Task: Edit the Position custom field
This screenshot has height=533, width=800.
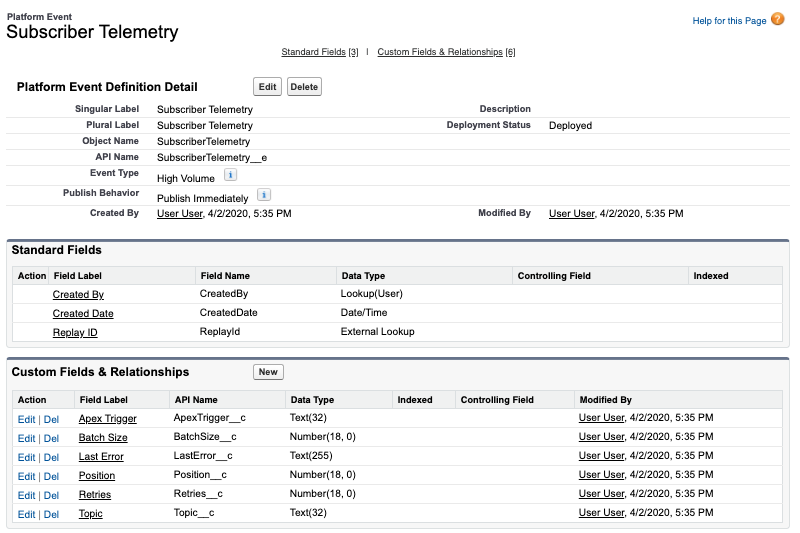Action: pyautogui.click(x=26, y=476)
